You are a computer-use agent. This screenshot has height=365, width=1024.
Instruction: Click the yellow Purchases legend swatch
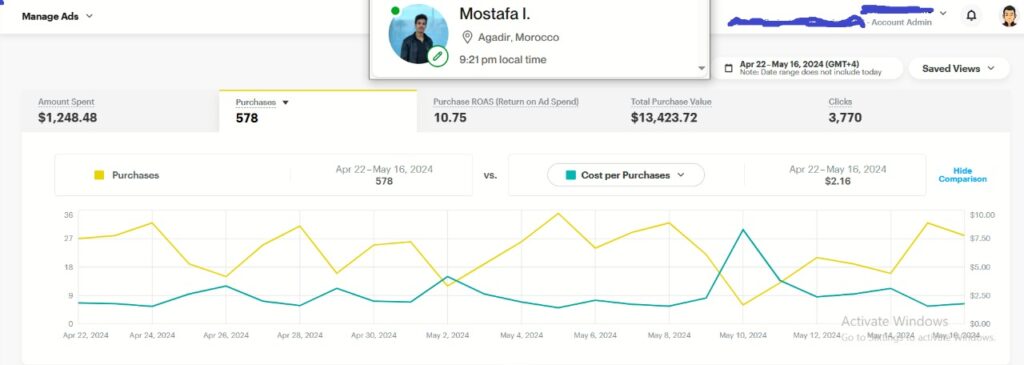click(99, 175)
